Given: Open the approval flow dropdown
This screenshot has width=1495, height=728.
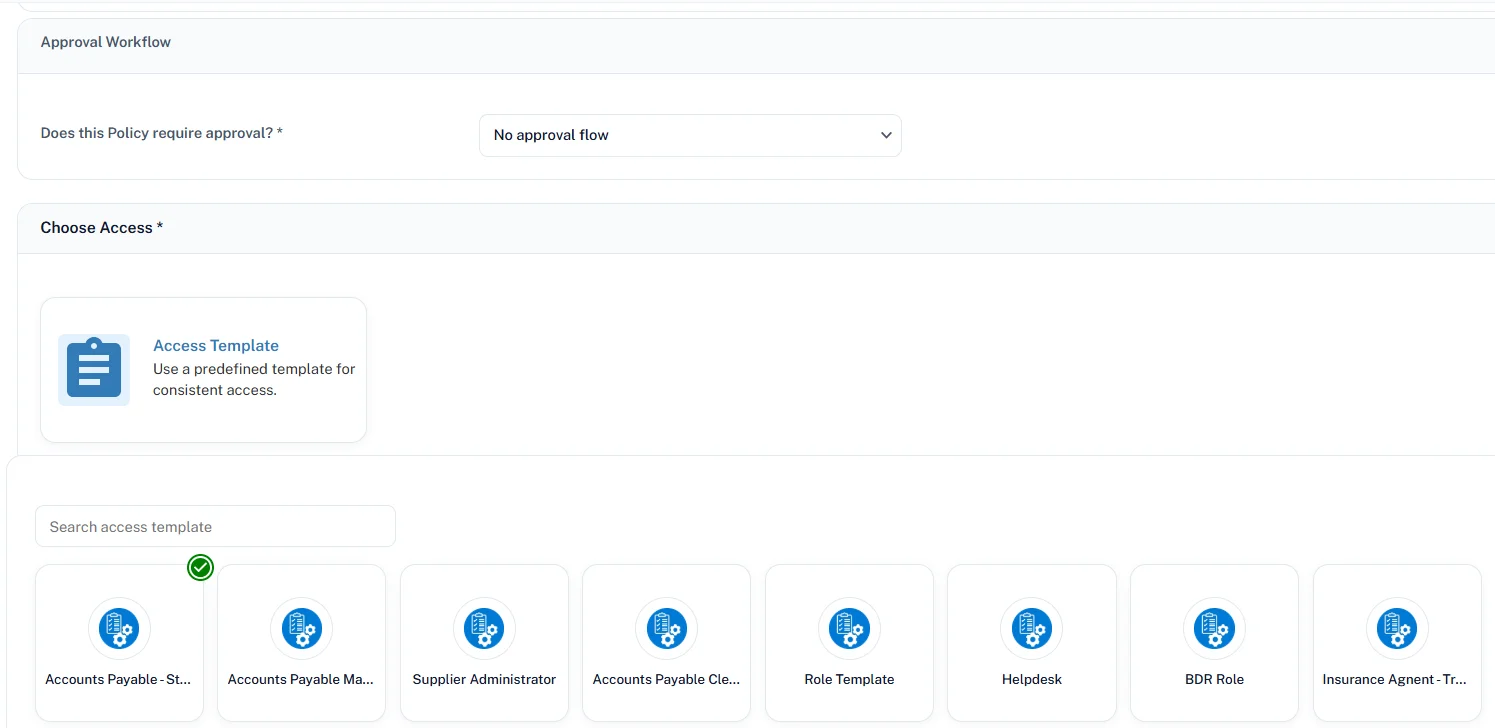Looking at the screenshot, I should point(690,135).
